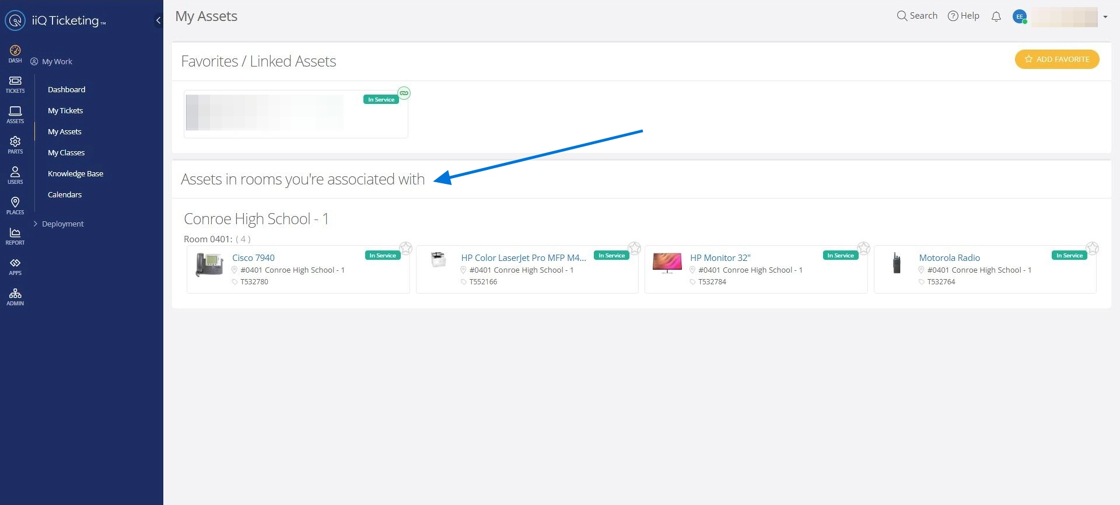
Task: Expand the Deployment section
Action: [59, 224]
